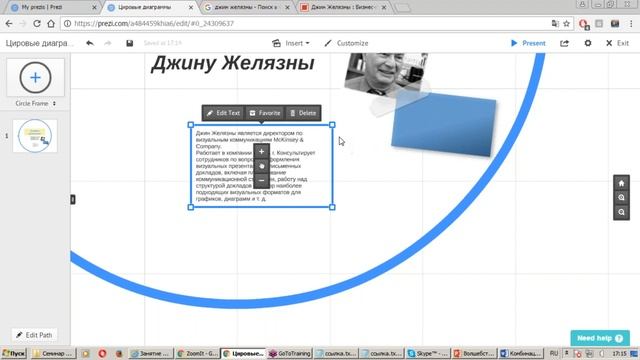The image size is (640, 360).
Task: Open the Пуск start menu
Action: tap(13, 353)
